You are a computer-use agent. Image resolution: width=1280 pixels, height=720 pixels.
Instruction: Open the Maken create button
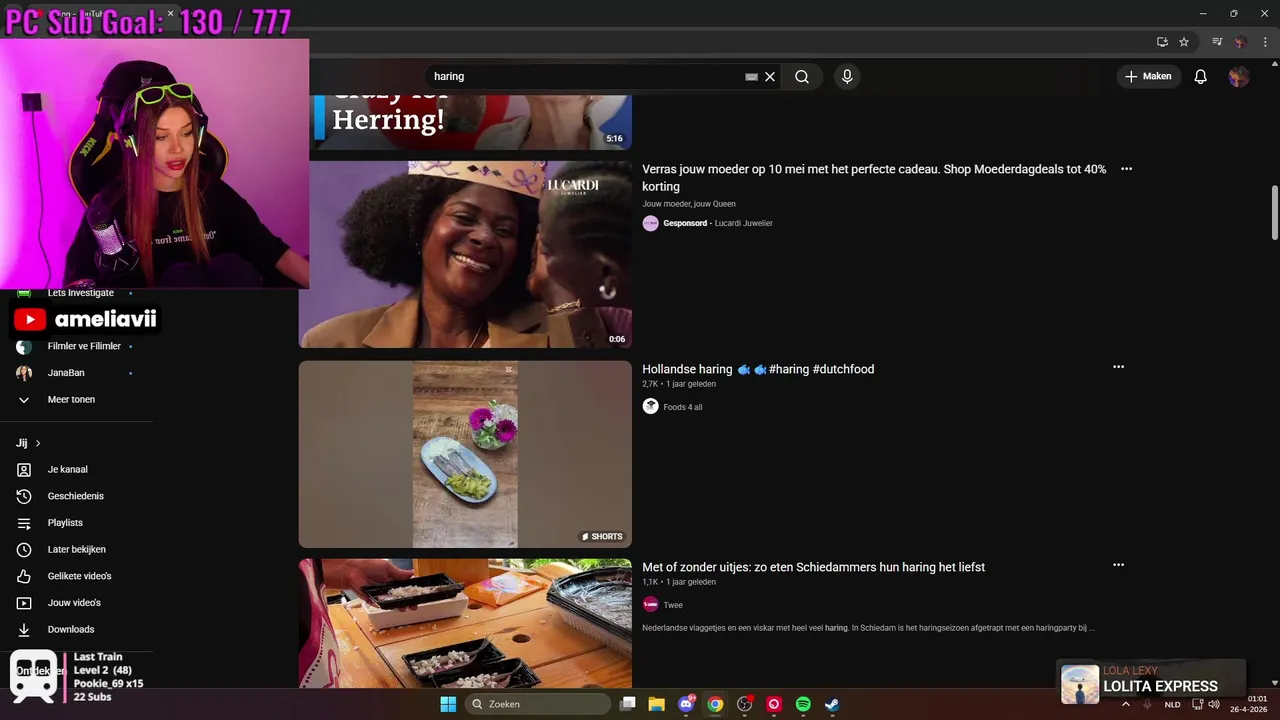1148,77
